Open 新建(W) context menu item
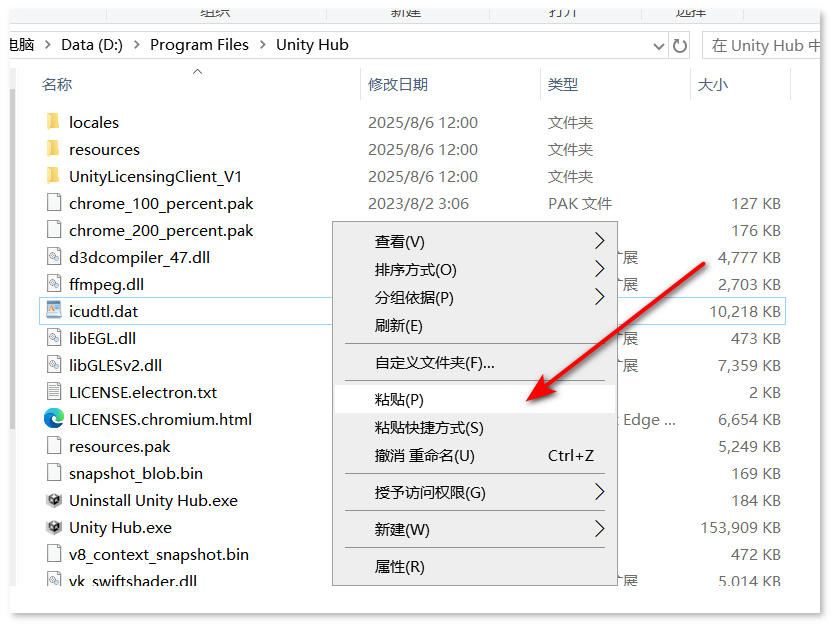Screen dimensions: 831x624 point(475,529)
